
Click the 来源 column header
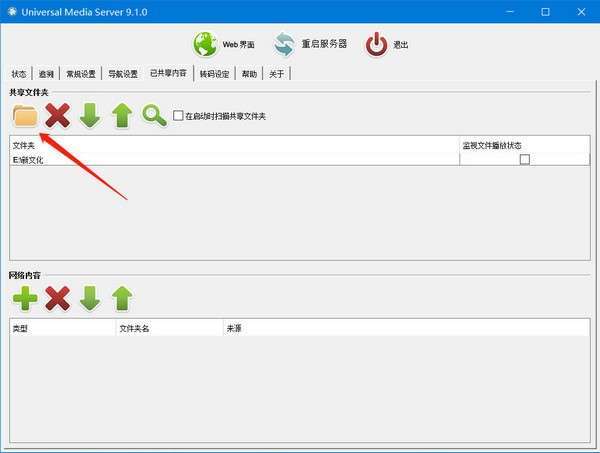(x=406, y=328)
